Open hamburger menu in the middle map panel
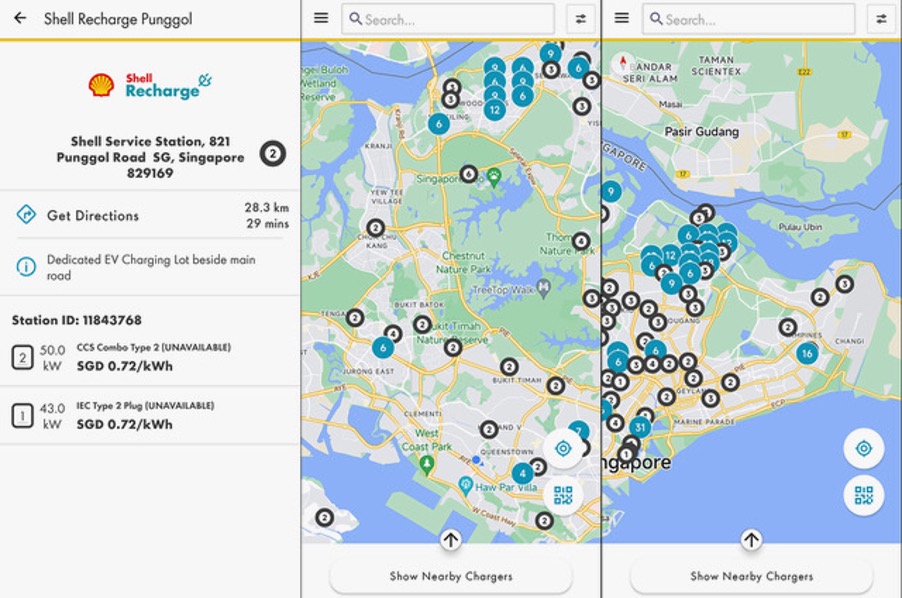The width and height of the screenshot is (902, 598). tap(320, 18)
